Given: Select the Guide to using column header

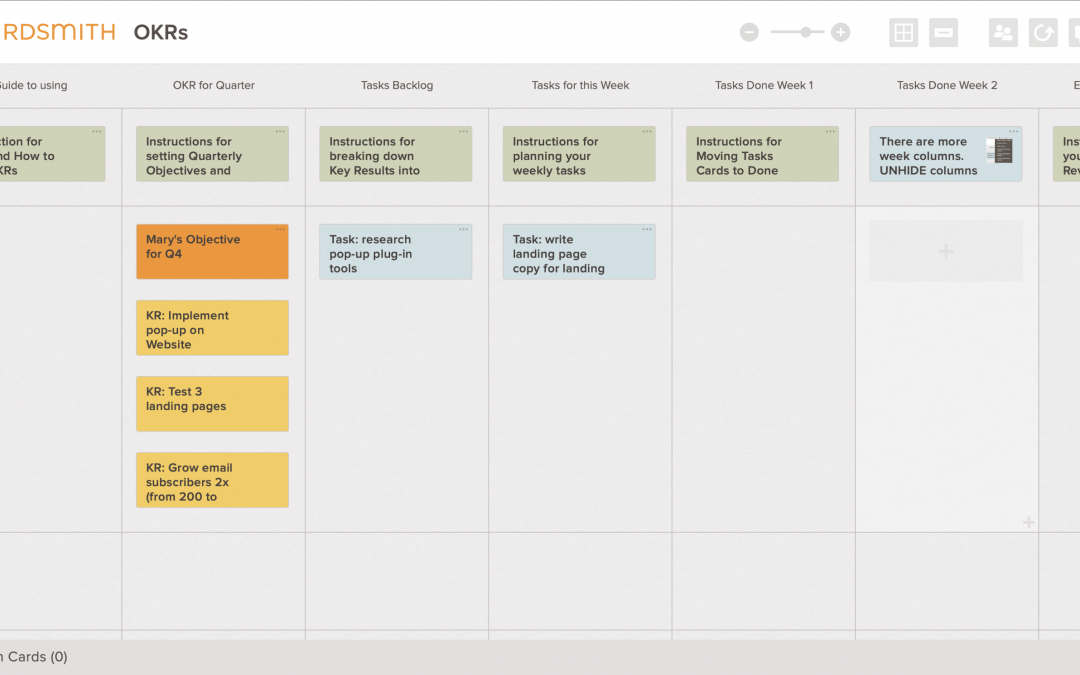Looking at the screenshot, I should tap(33, 85).
